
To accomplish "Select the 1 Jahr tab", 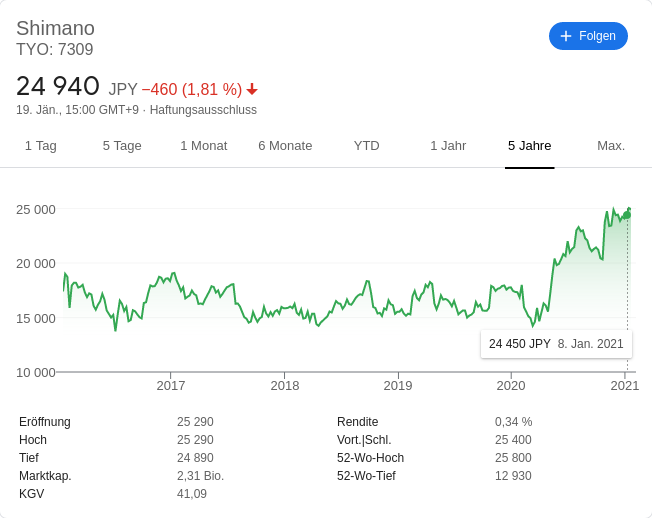I will (448, 146).
